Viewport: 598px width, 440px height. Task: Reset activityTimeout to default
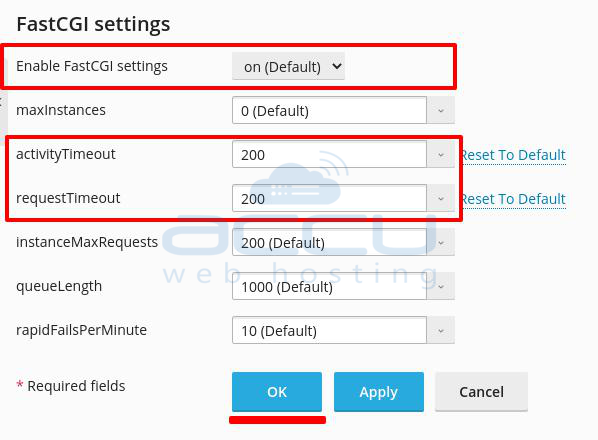(514, 155)
